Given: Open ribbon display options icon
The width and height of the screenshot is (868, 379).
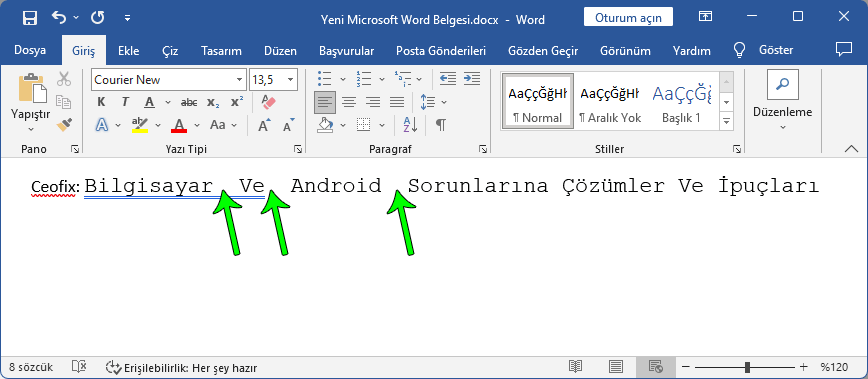Looking at the screenshot, I should coord(705,17).
